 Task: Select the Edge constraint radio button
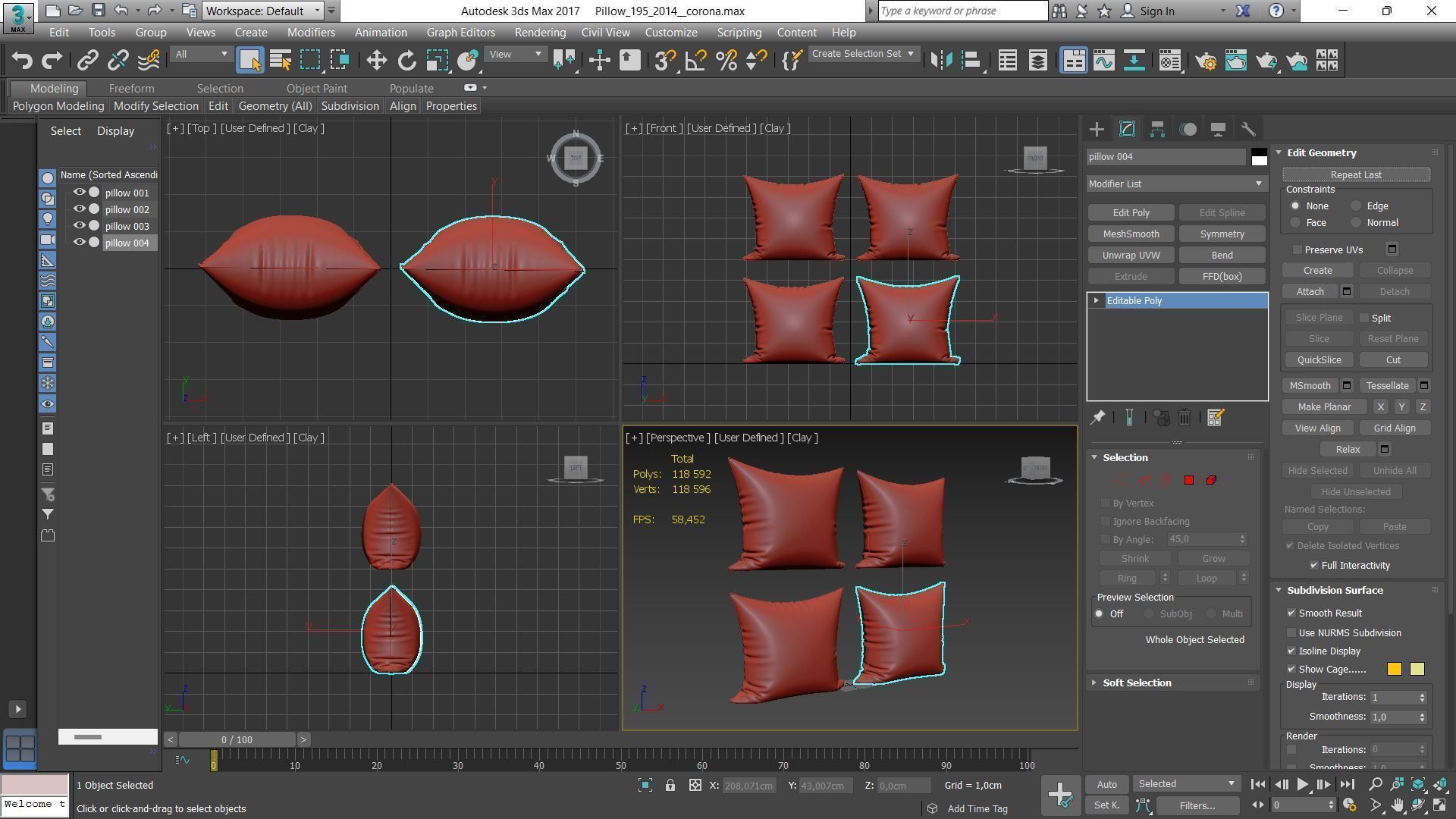tap(1356, 206)
